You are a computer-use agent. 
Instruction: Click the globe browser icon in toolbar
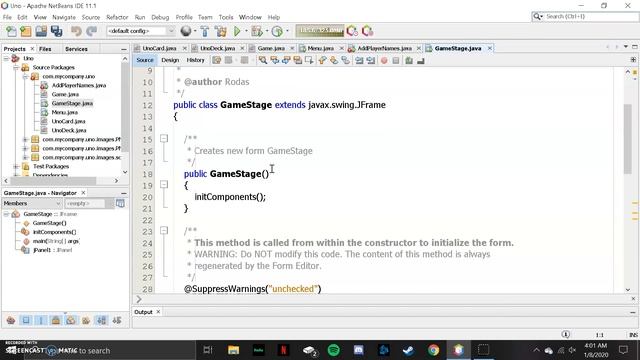(186, 31)
